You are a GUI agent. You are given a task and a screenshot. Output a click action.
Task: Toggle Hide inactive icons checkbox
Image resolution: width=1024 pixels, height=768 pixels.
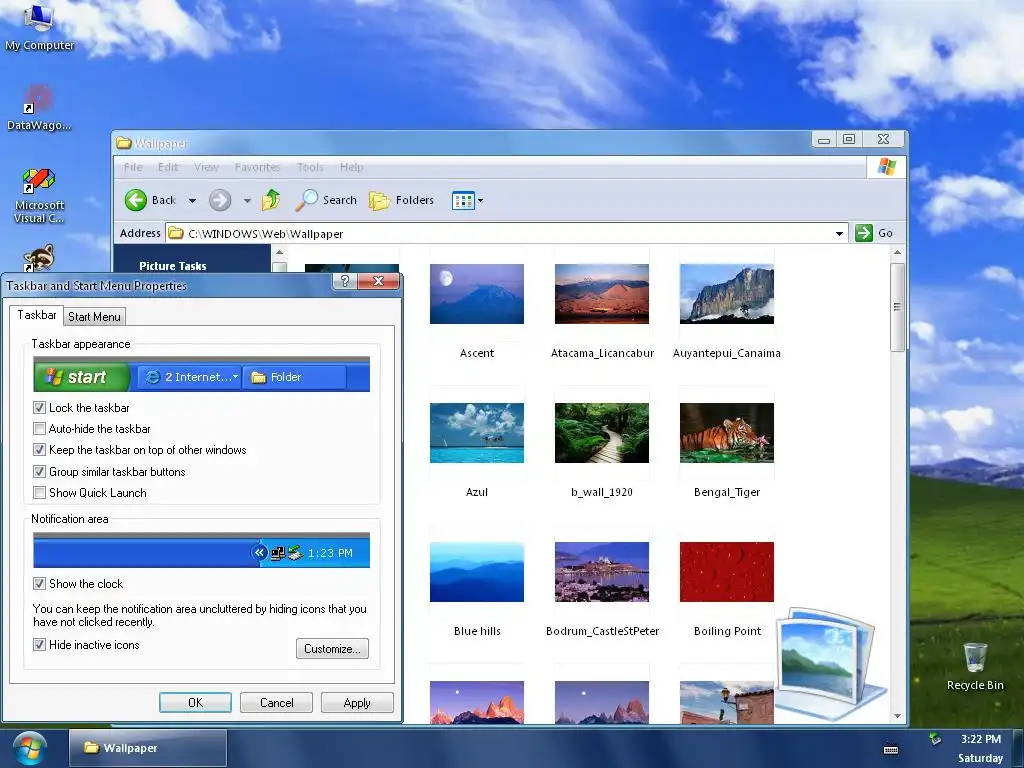click(x=39, y=645)
